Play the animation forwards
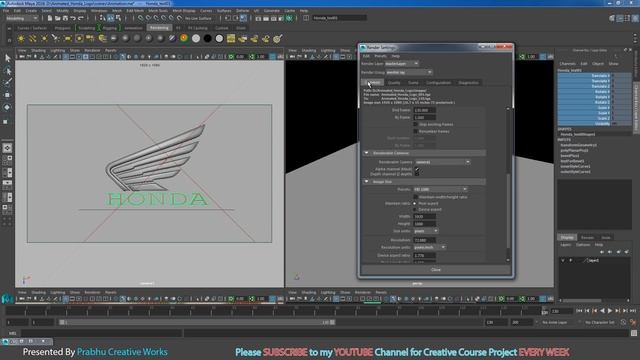Viewport: 640px width, 360px height. point(610,311)
